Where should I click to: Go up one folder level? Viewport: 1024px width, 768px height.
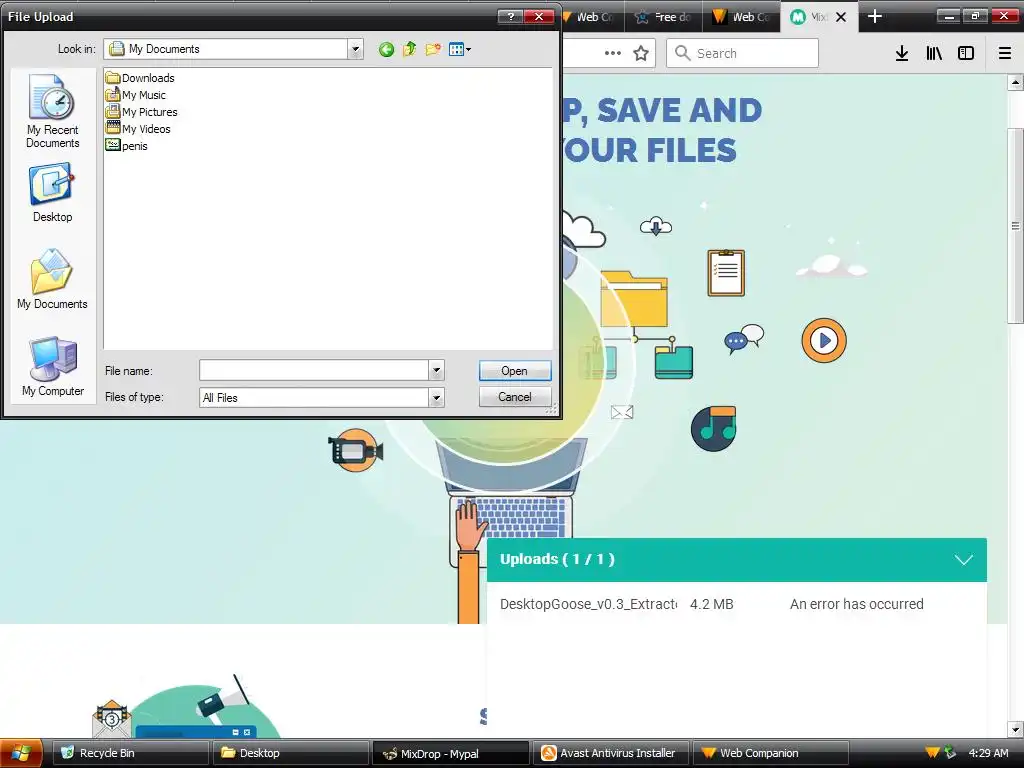409,49
